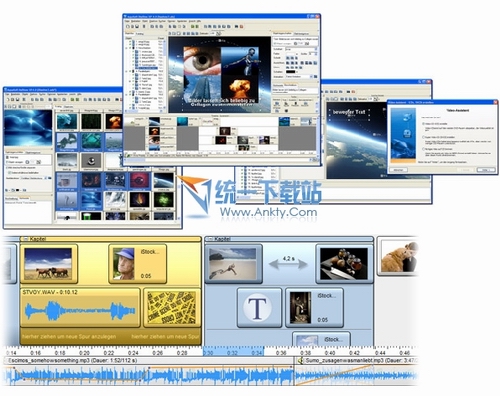Open the animation dropdown in center properties panel
This screenshot has width=500, height=396.
point(311,76)
